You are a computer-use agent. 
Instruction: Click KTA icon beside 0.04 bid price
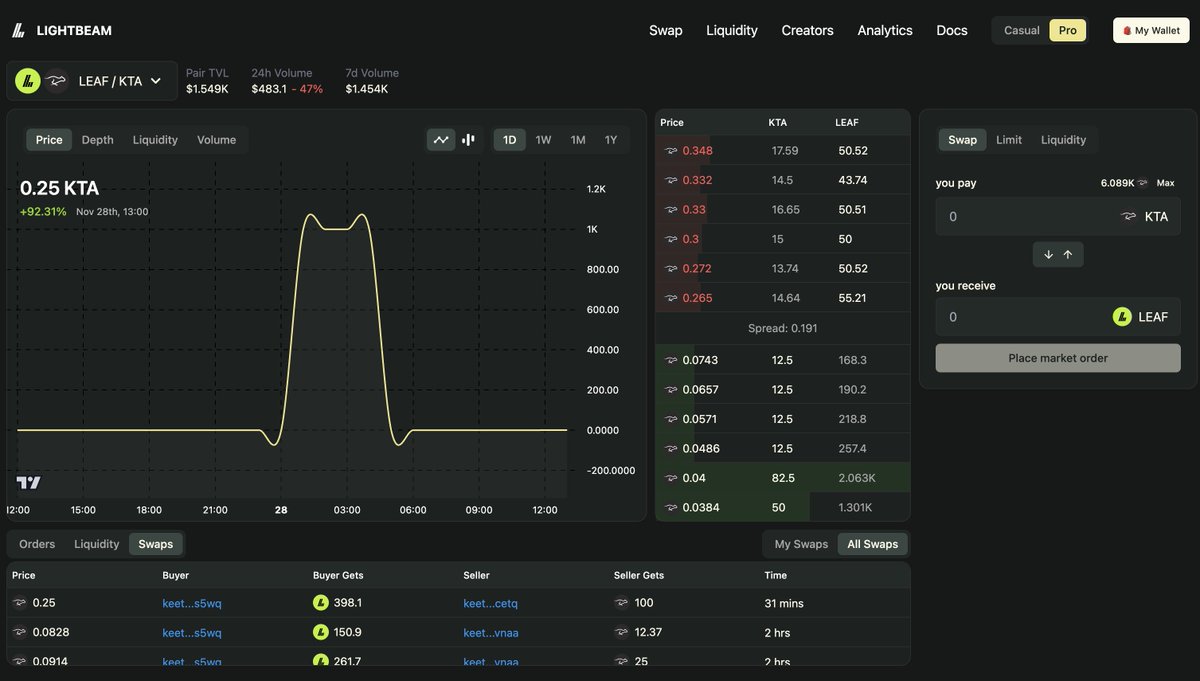click(x=671, y=478)
